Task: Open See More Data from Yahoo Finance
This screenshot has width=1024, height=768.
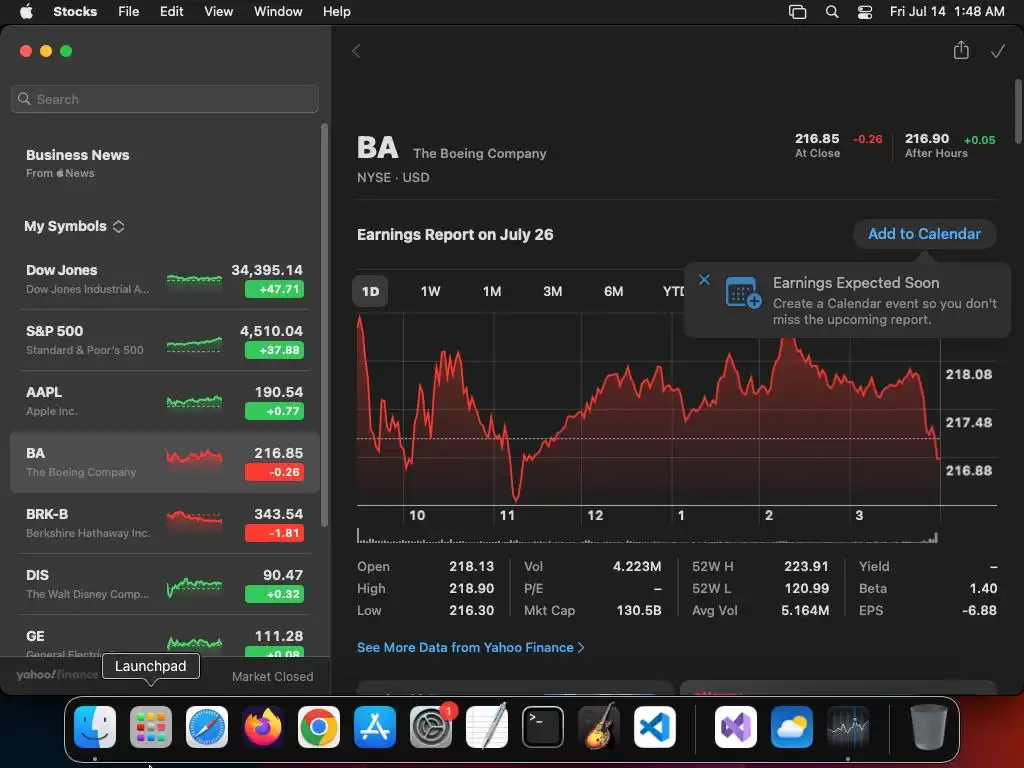Action: click(470, 647)
